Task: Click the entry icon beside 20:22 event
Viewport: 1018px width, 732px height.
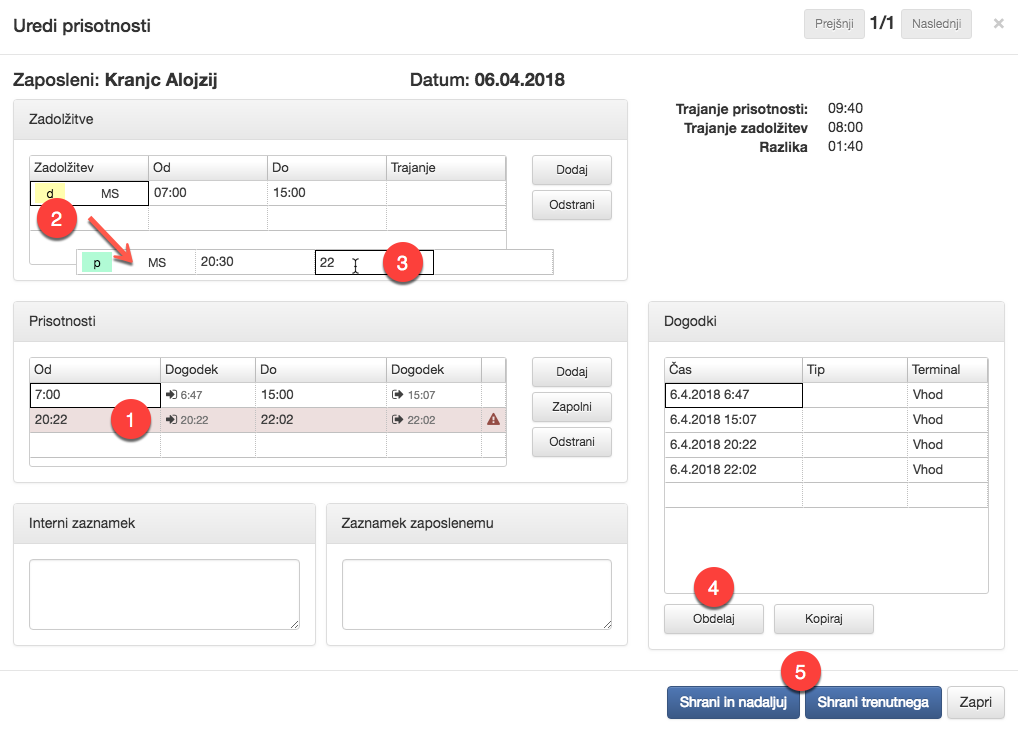Action: 171,420
